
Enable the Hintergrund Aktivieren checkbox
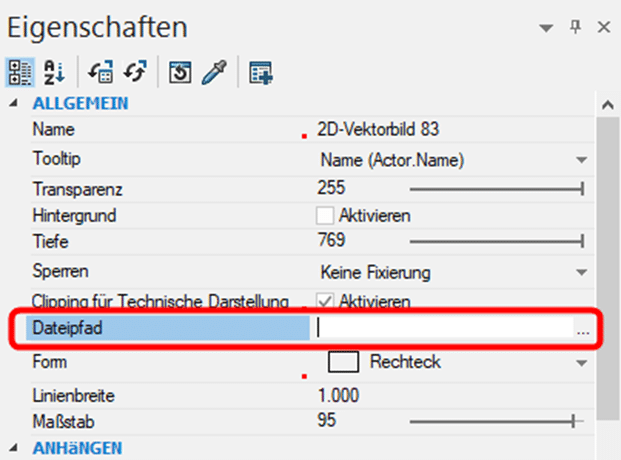click(x=325, y=216)
